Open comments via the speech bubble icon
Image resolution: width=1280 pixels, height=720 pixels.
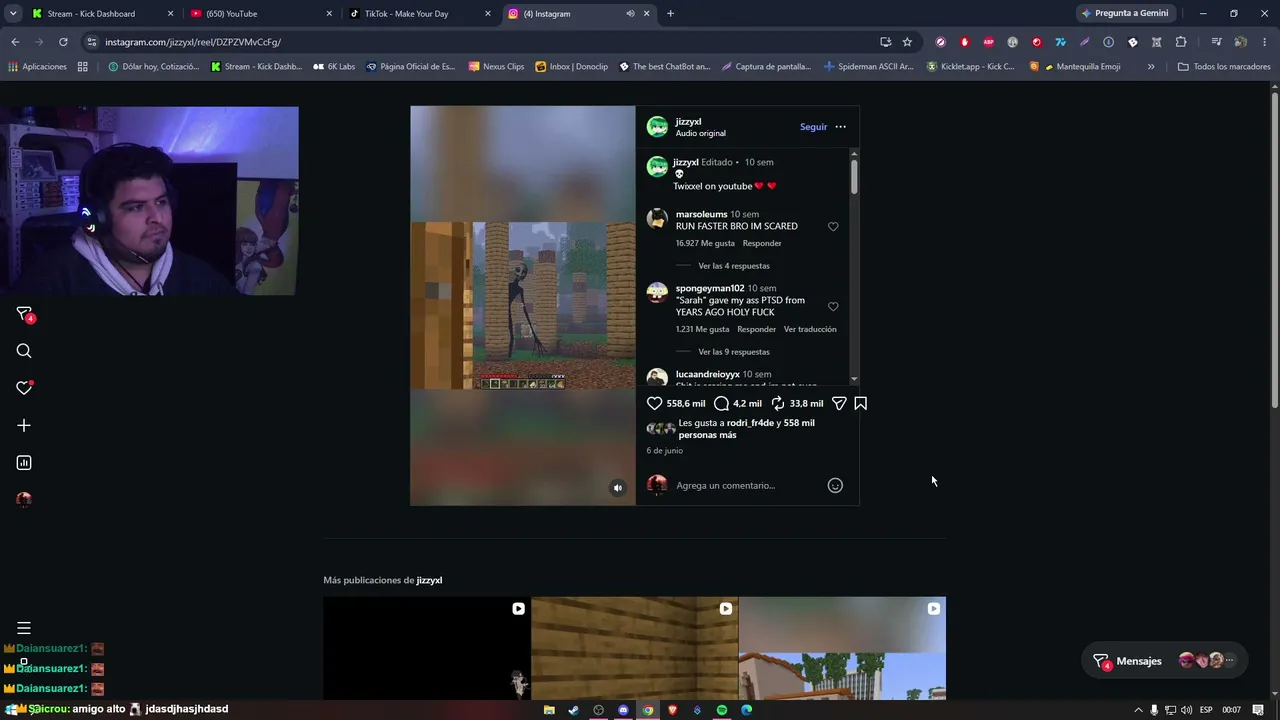[x=722, y=403]
